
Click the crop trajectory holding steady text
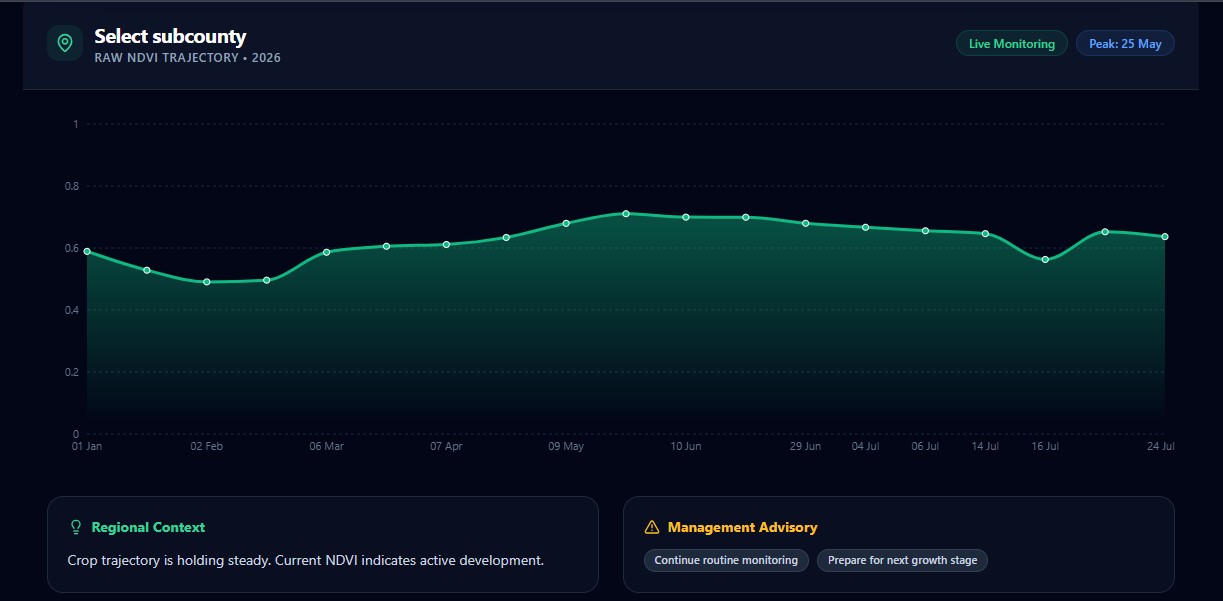305,560
